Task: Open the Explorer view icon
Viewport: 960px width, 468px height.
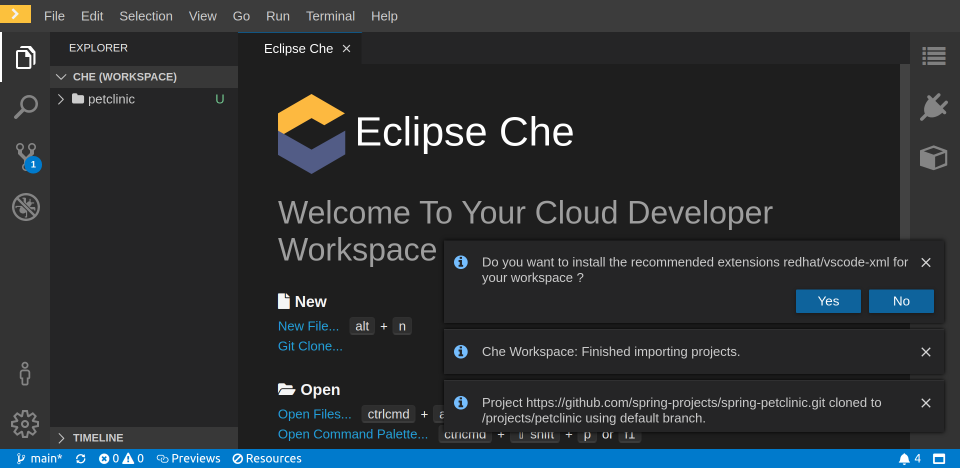Action: tap(25, 58)
